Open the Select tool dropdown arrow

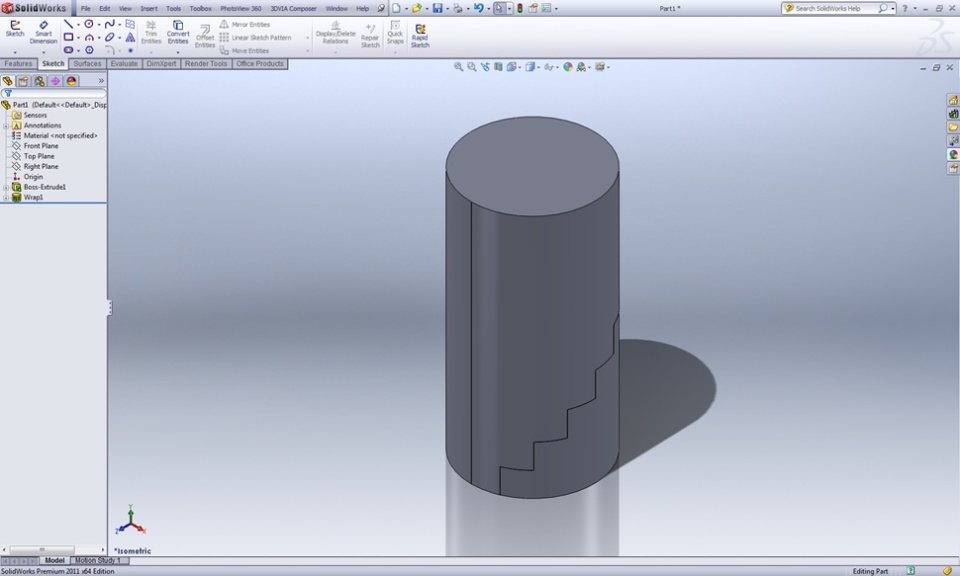pyautogui.click(x=509, y=9)
